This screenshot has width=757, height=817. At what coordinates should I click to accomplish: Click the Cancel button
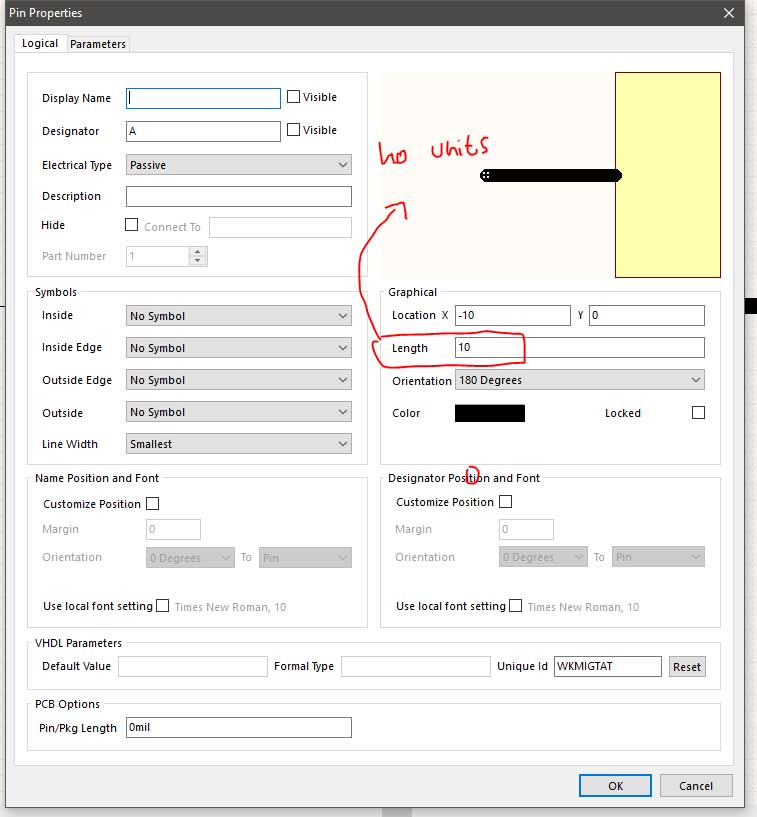pos(695,786)
